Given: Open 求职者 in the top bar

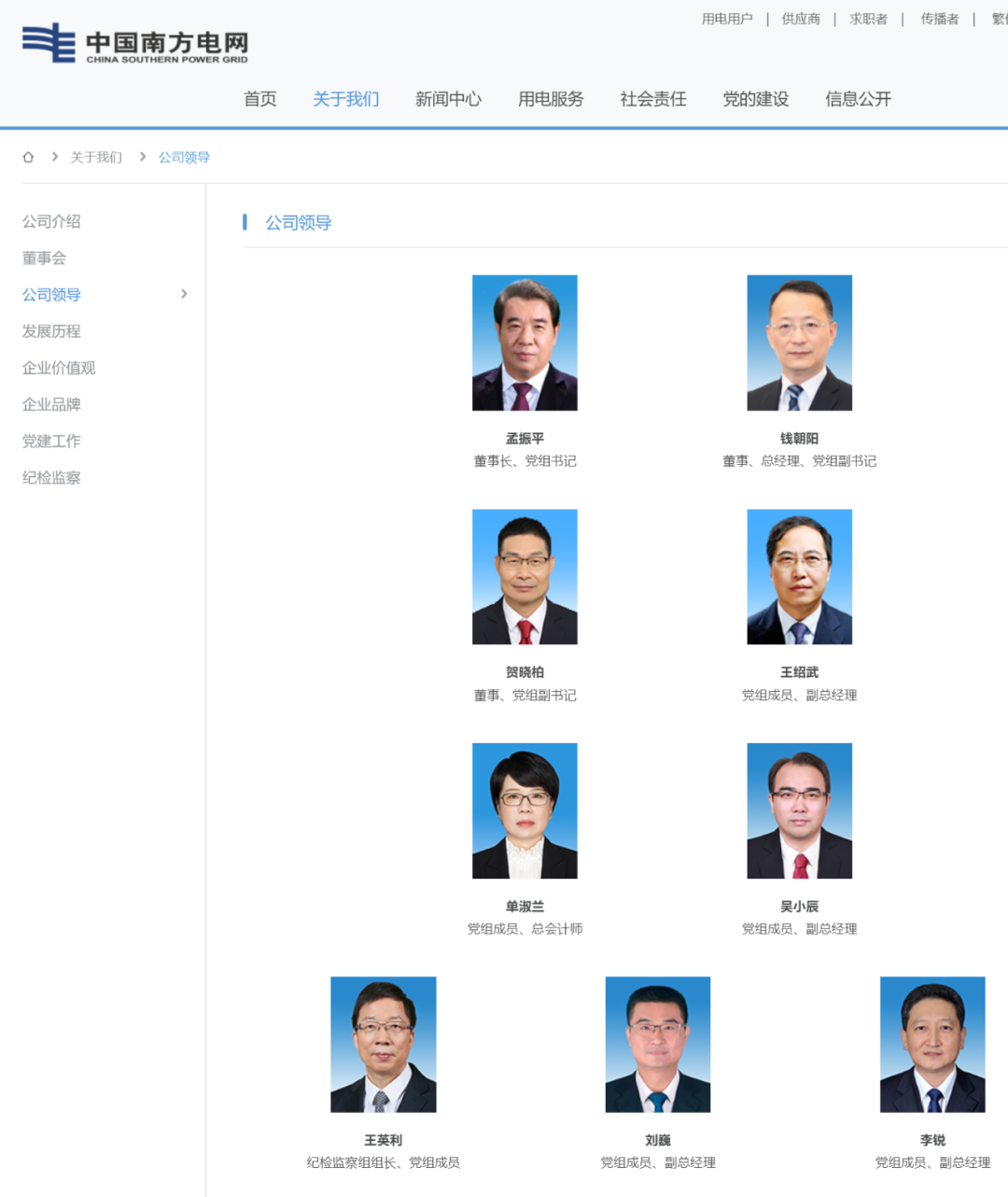Looking at the screenshot, I should pos(869,18).
